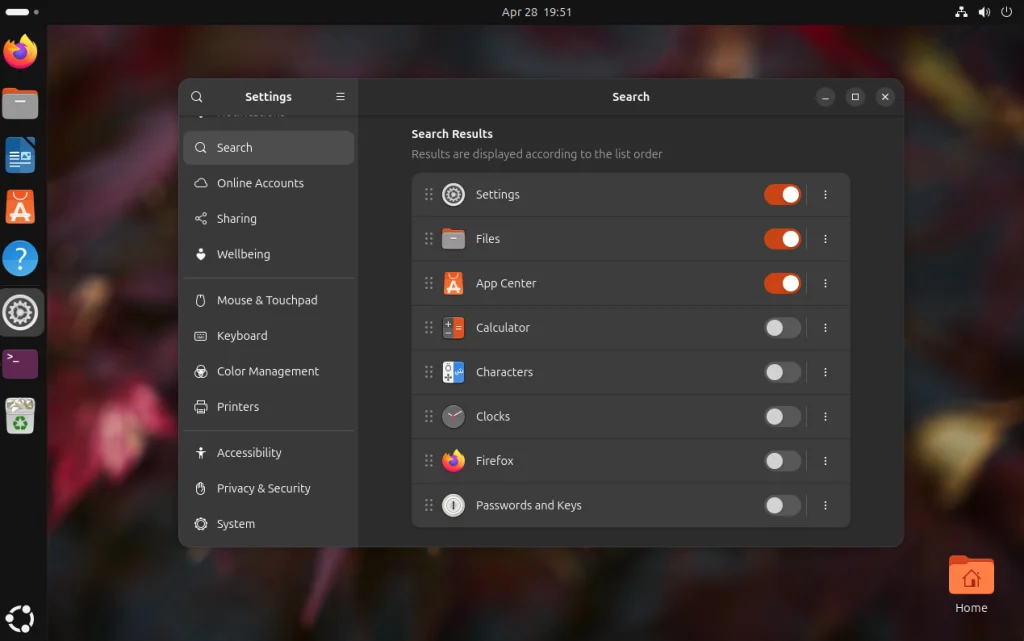Select Color Management in sidebar
The width and height of the screenshot is (1024, 641).
pyautogui.click(x=268, y=371)
